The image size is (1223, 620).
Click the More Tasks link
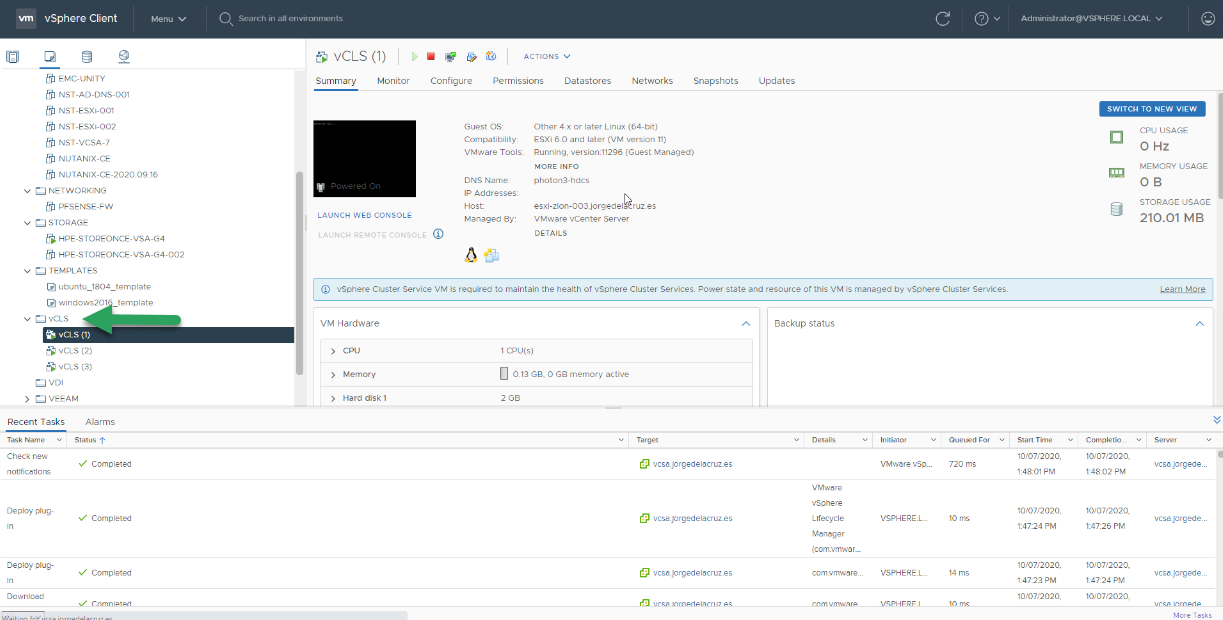point(1192,615)
